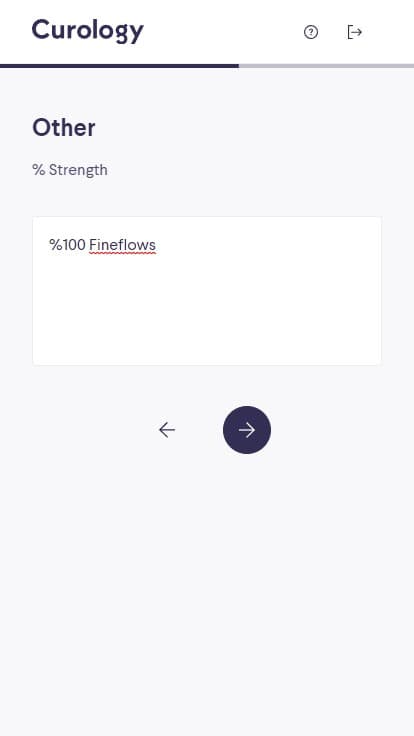The image size is (414, 736).
Task: Focus the % Strength text area
Action: [207, 291]
